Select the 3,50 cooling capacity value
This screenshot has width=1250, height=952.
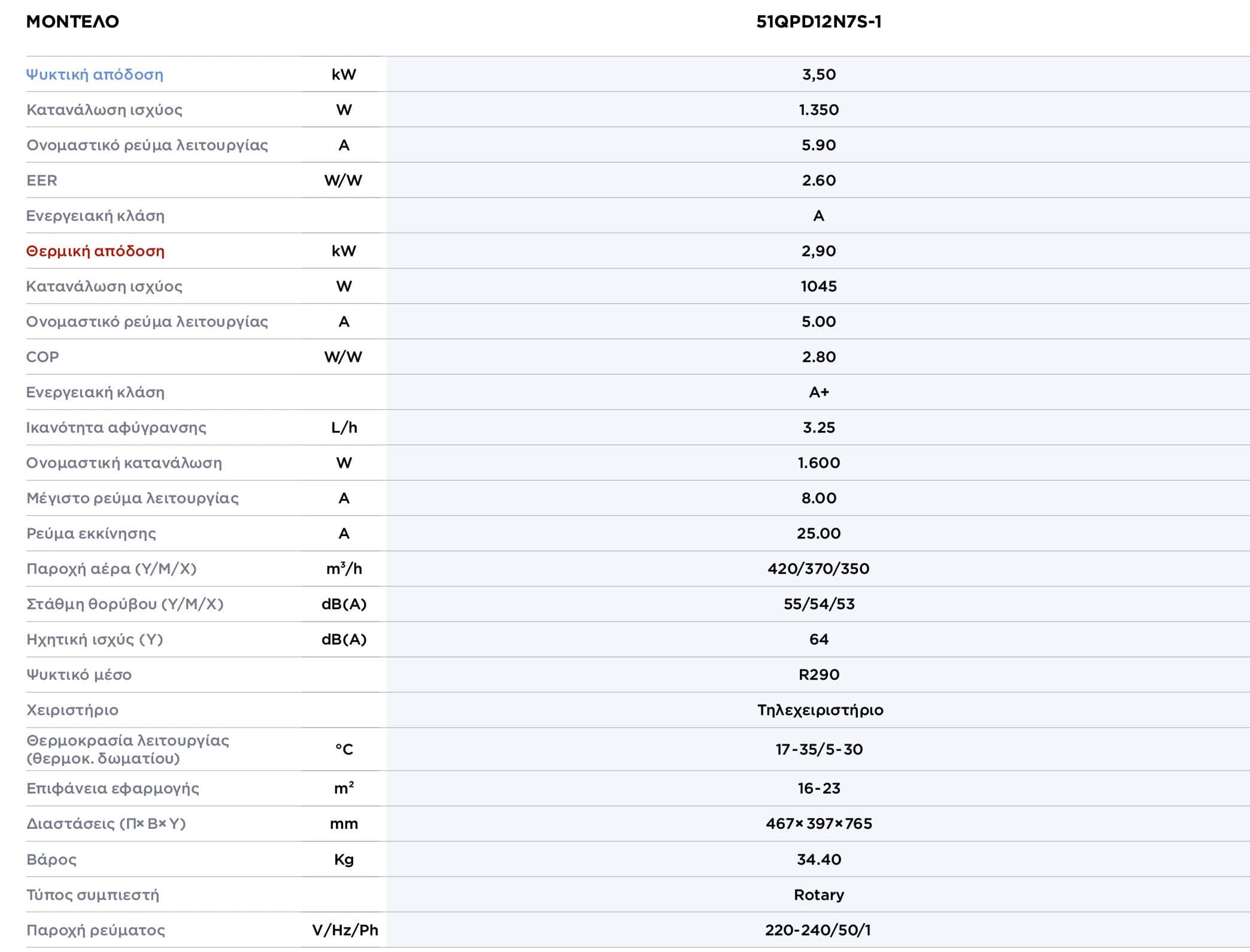(818, 75)
